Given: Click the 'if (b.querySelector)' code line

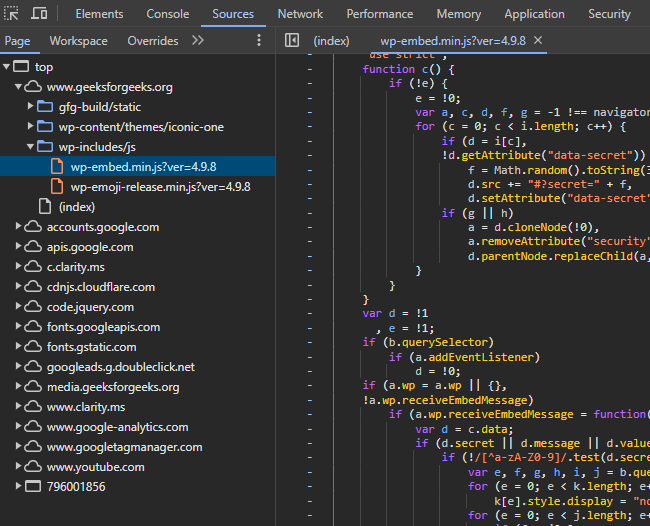Looking at the screenshot, I should [428, 342].
